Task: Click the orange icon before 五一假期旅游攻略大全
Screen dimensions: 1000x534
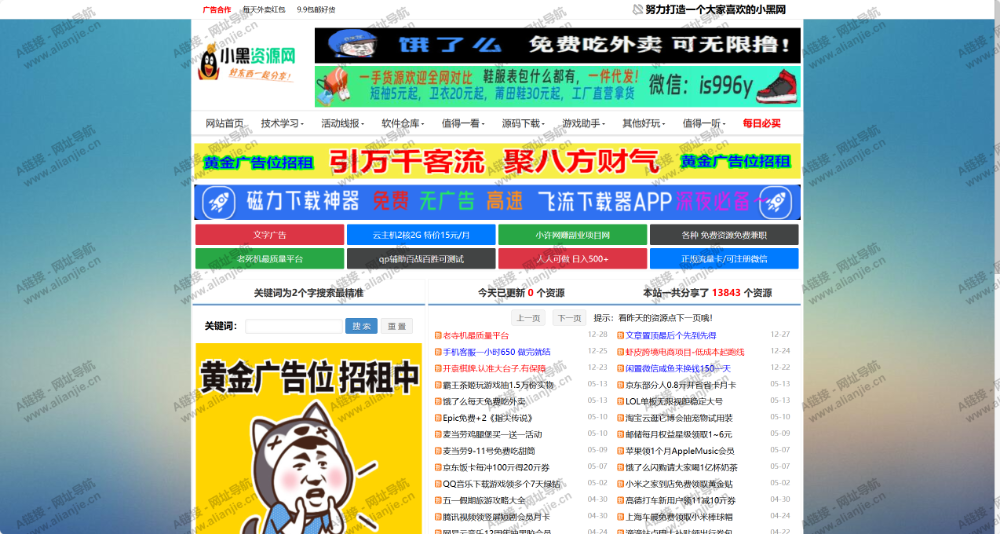Action: pyautogui.click(x=438, y=500)
